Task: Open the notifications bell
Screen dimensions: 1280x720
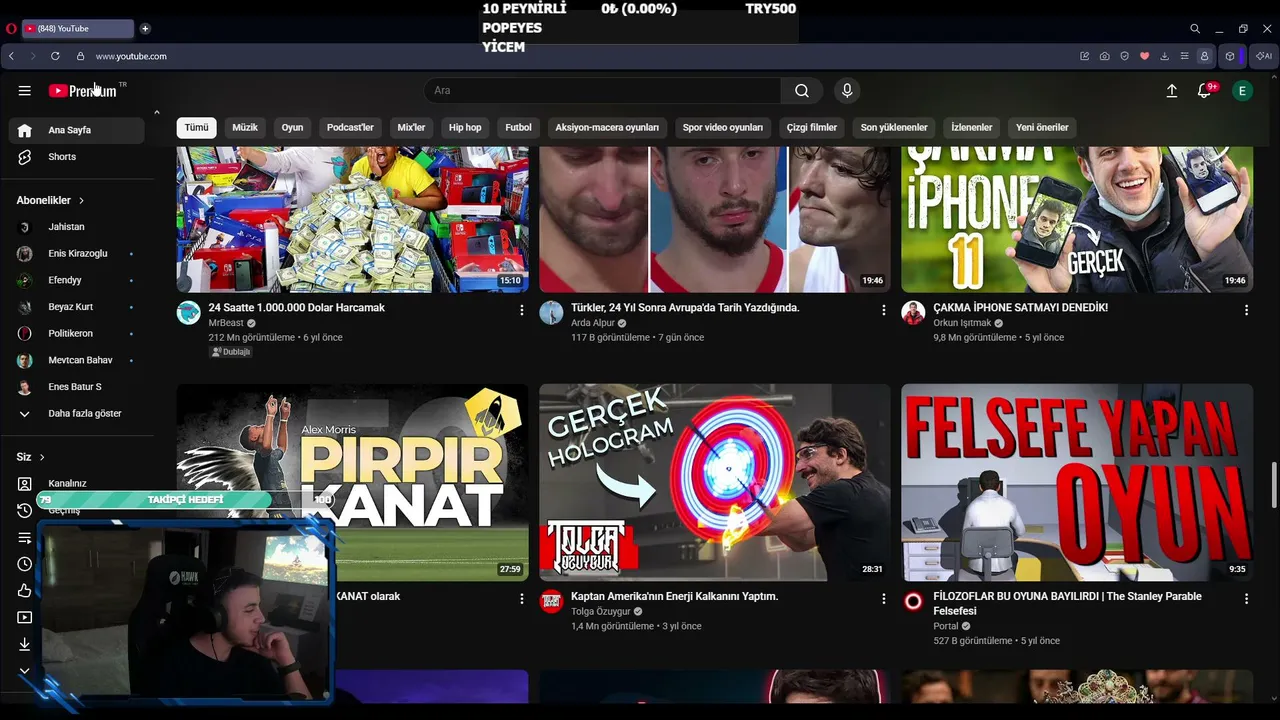Action: [x=1204, y=91]
